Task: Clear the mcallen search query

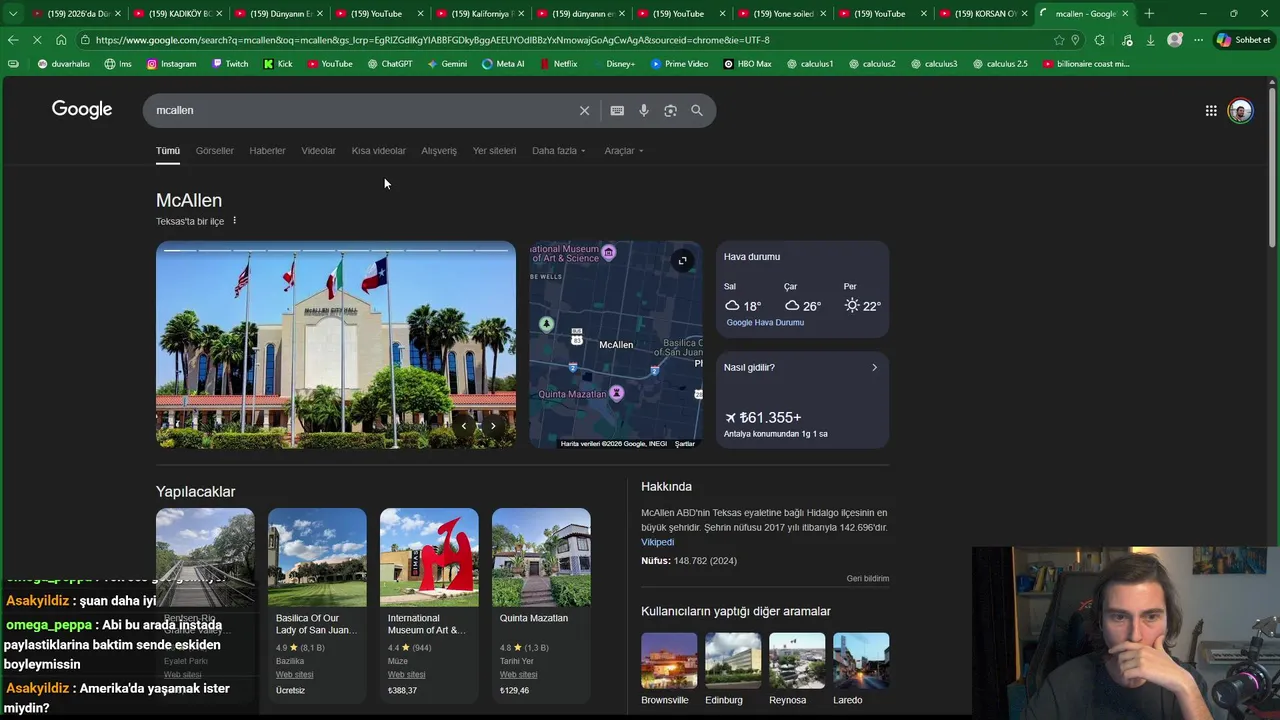Action: coord(584,111)
